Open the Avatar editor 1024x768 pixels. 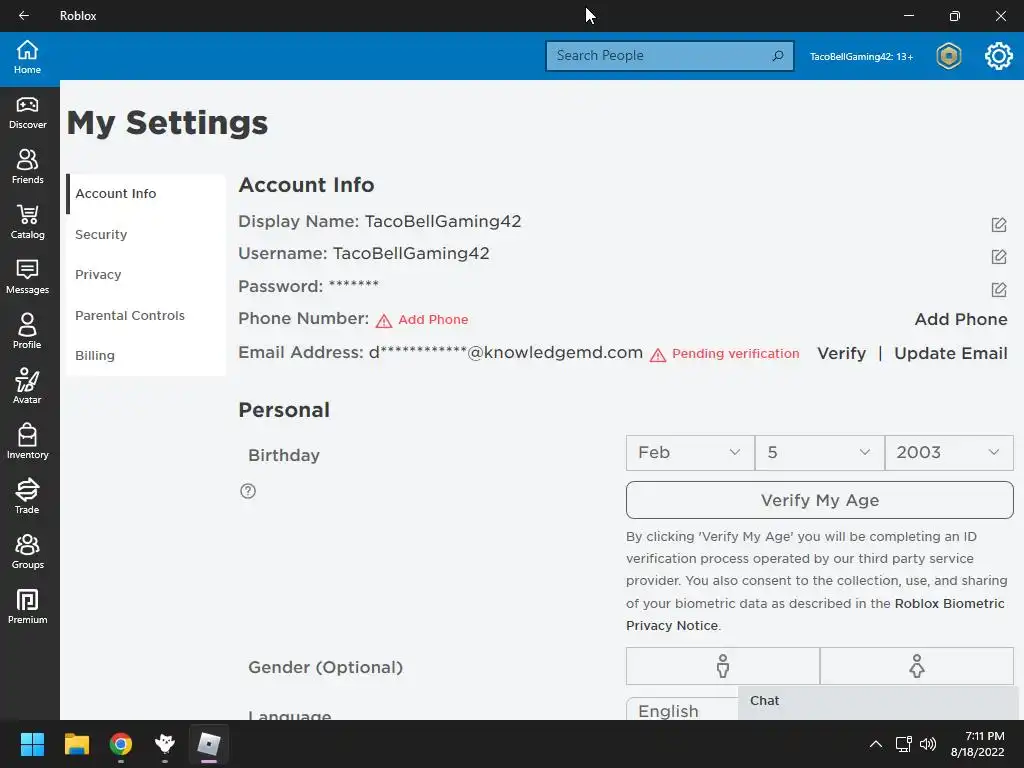click(27, 387)
